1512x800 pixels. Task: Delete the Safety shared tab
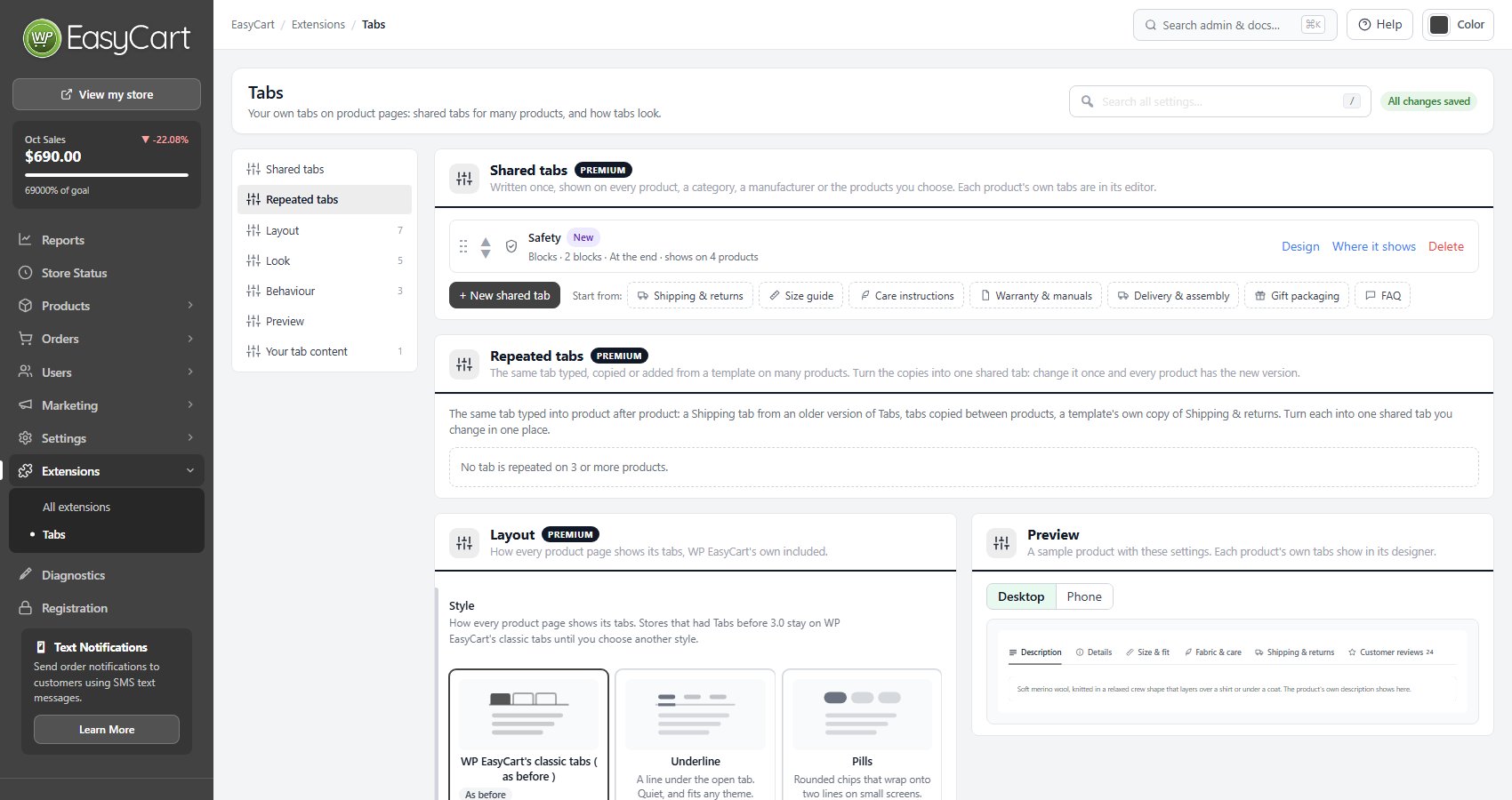pyautogui.click(x=1446, y=246)
